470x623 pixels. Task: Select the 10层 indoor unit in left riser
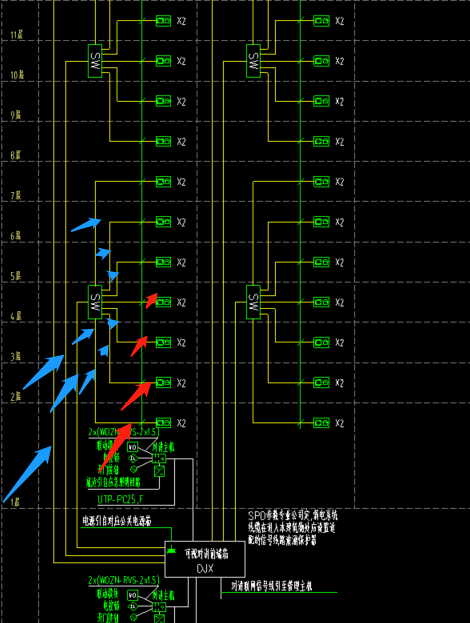pyautogui.click(x=163, y=61)
